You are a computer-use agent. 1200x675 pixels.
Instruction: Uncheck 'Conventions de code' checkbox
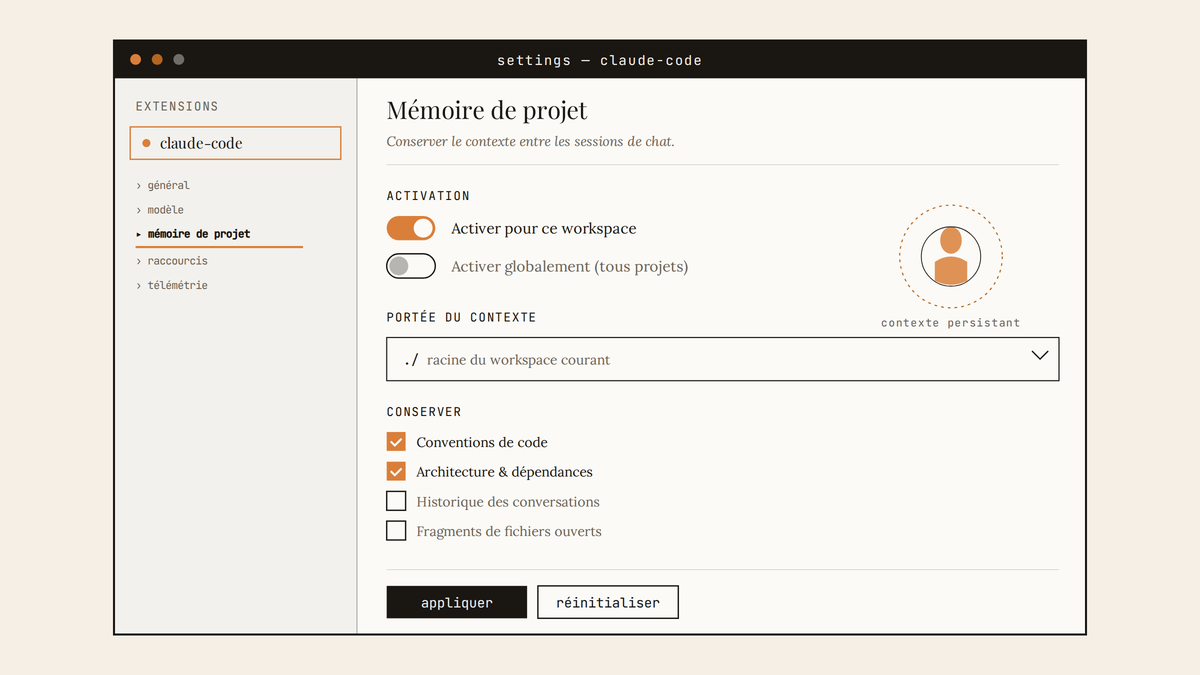pos(396,442)
